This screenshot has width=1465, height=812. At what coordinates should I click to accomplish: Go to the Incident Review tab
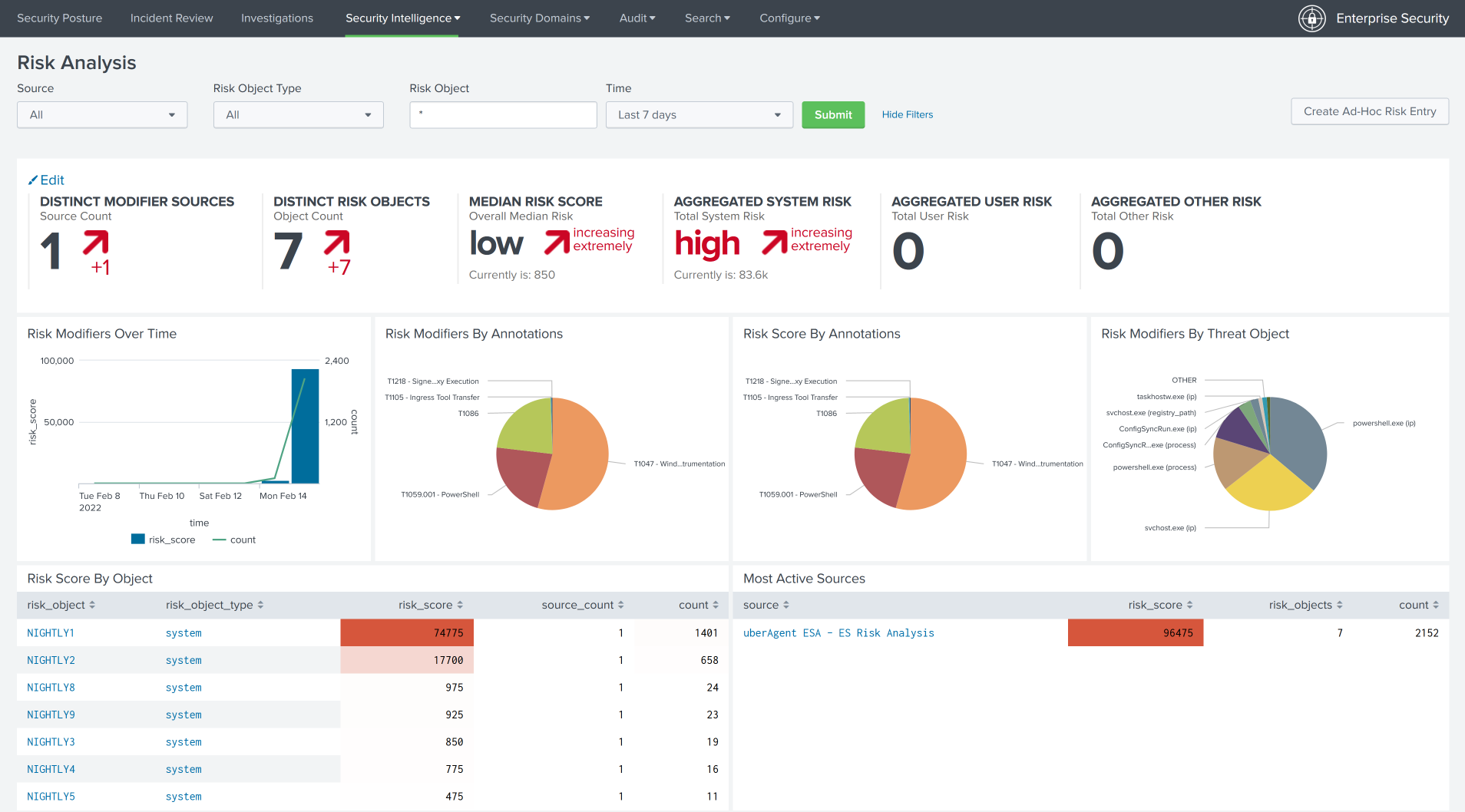171,18
